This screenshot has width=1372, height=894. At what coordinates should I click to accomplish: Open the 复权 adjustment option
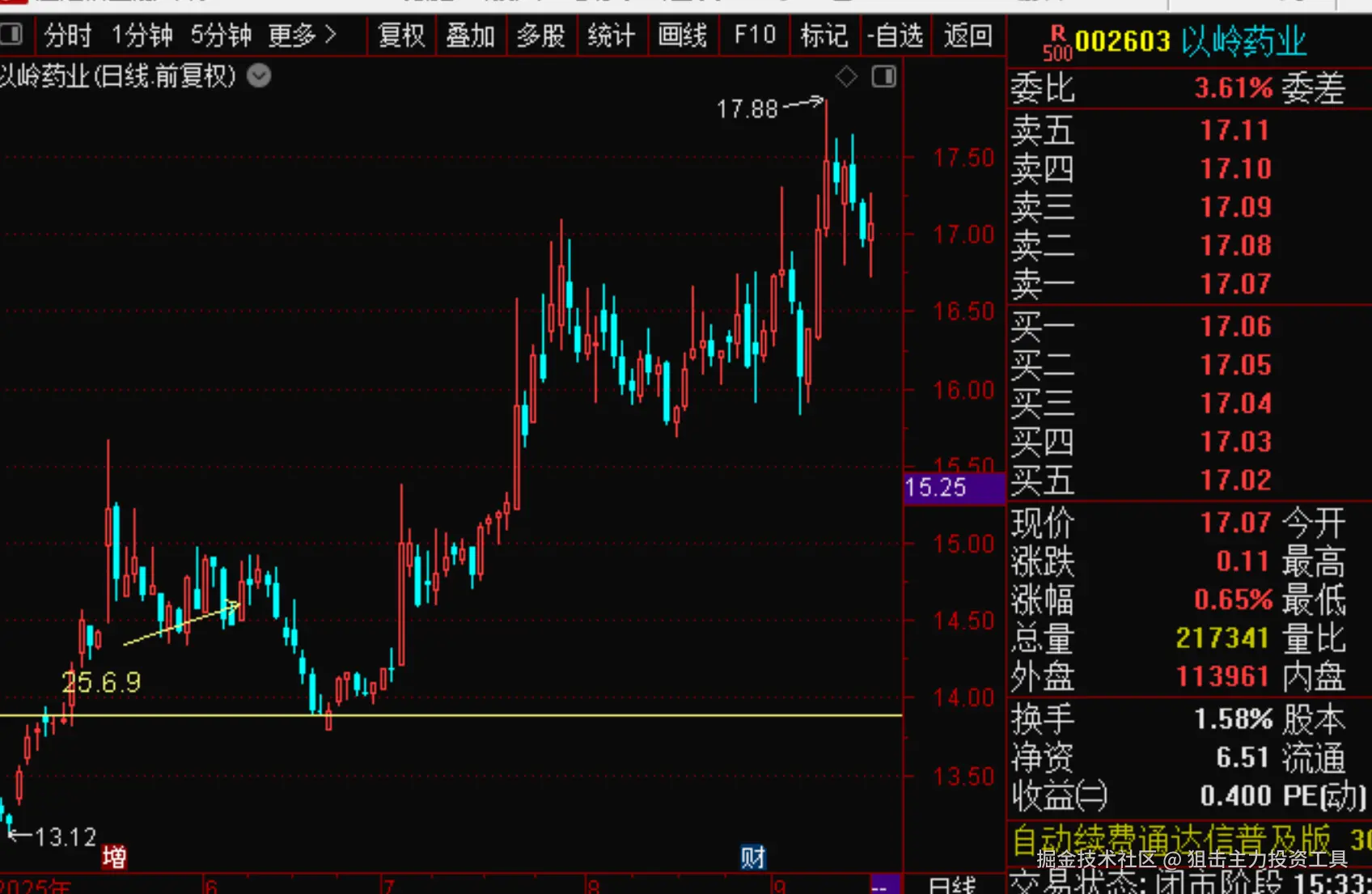401,36
